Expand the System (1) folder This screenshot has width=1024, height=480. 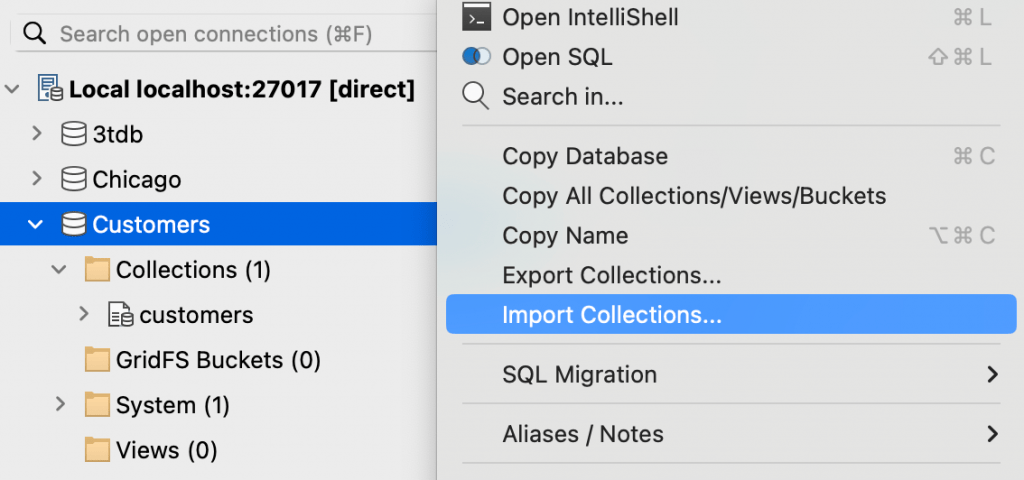(60, 405)
